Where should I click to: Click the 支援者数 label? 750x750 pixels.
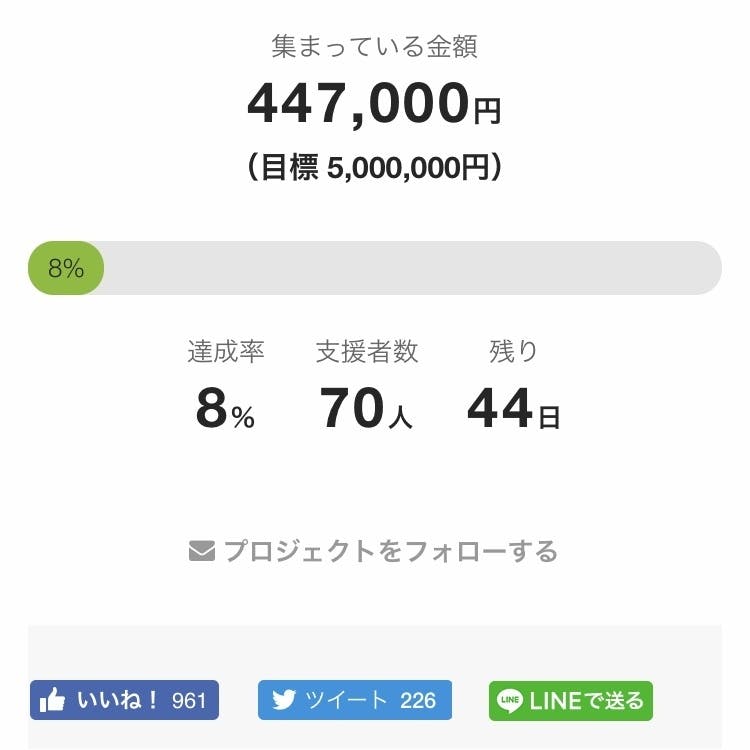point(367,352)
